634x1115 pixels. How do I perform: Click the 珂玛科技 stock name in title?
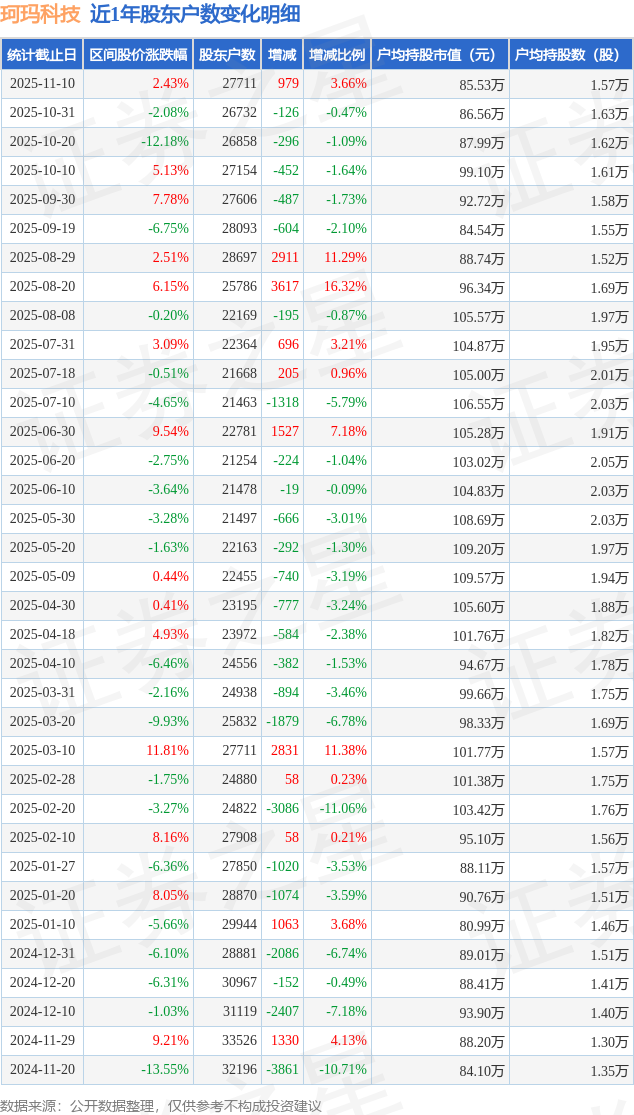tap(40, 14)
